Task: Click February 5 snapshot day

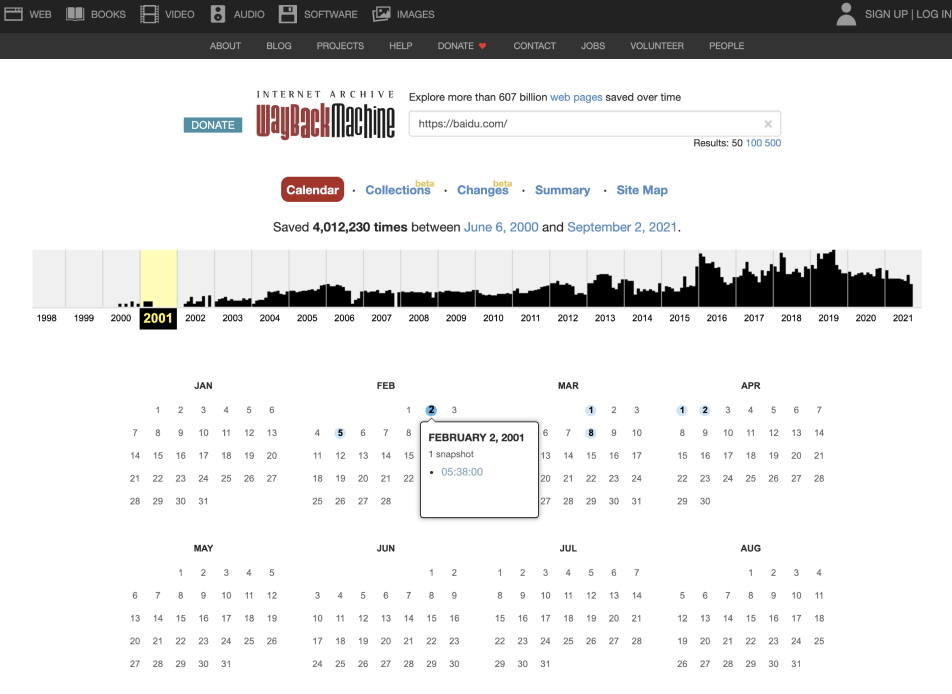Action: tap(340, 433)
